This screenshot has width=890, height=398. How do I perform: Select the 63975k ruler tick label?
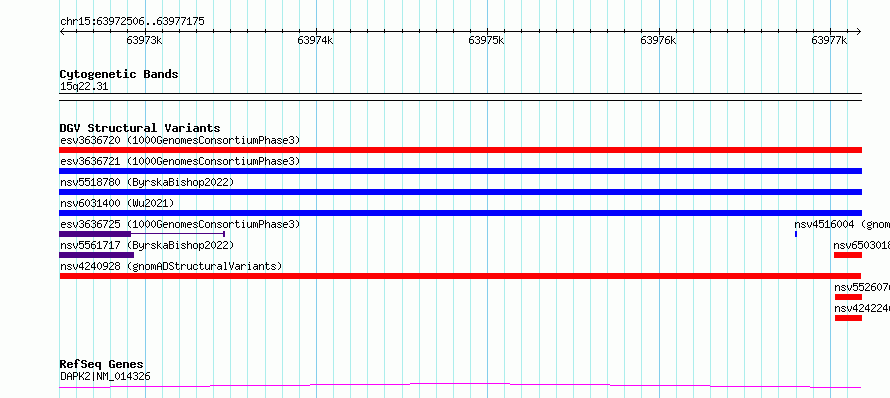point(486,40)
